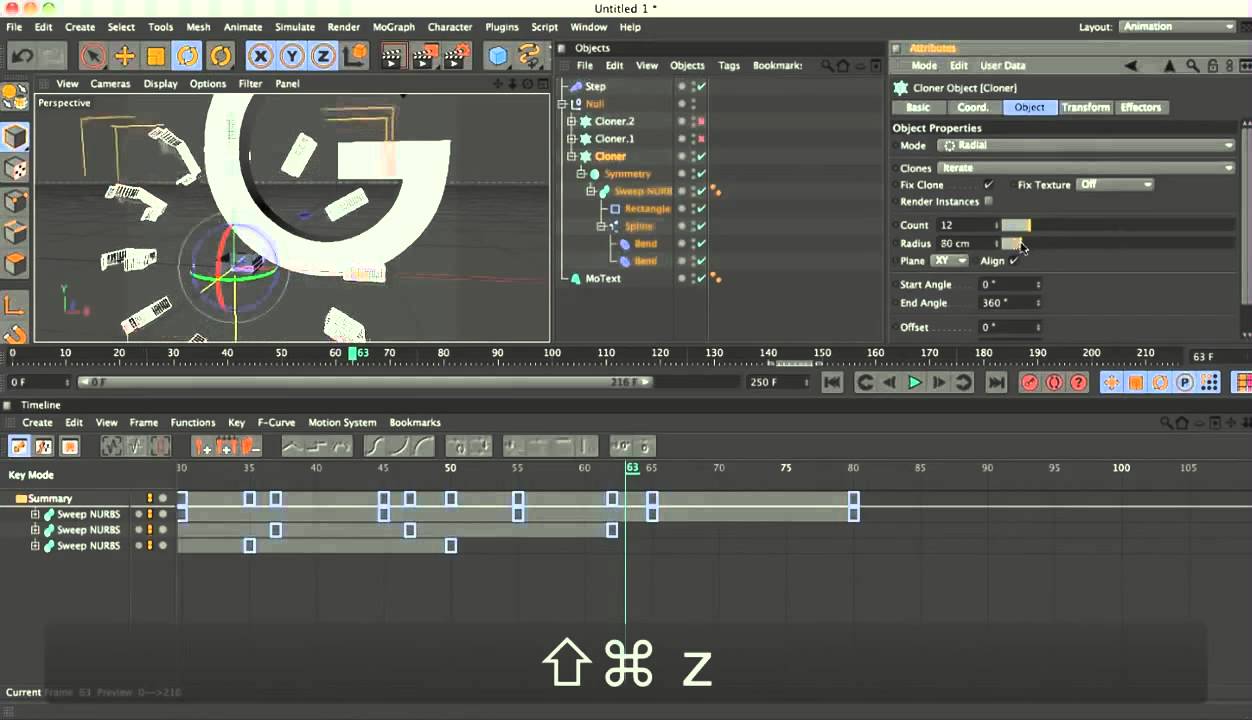Select the Move tool cross icon

coord(125,56)
